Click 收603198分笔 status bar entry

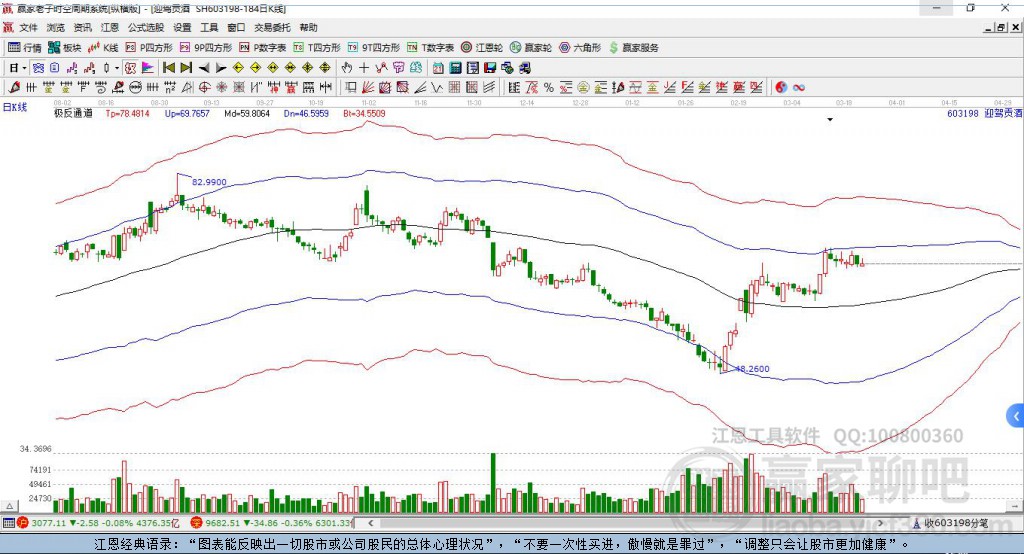[951, 523]
